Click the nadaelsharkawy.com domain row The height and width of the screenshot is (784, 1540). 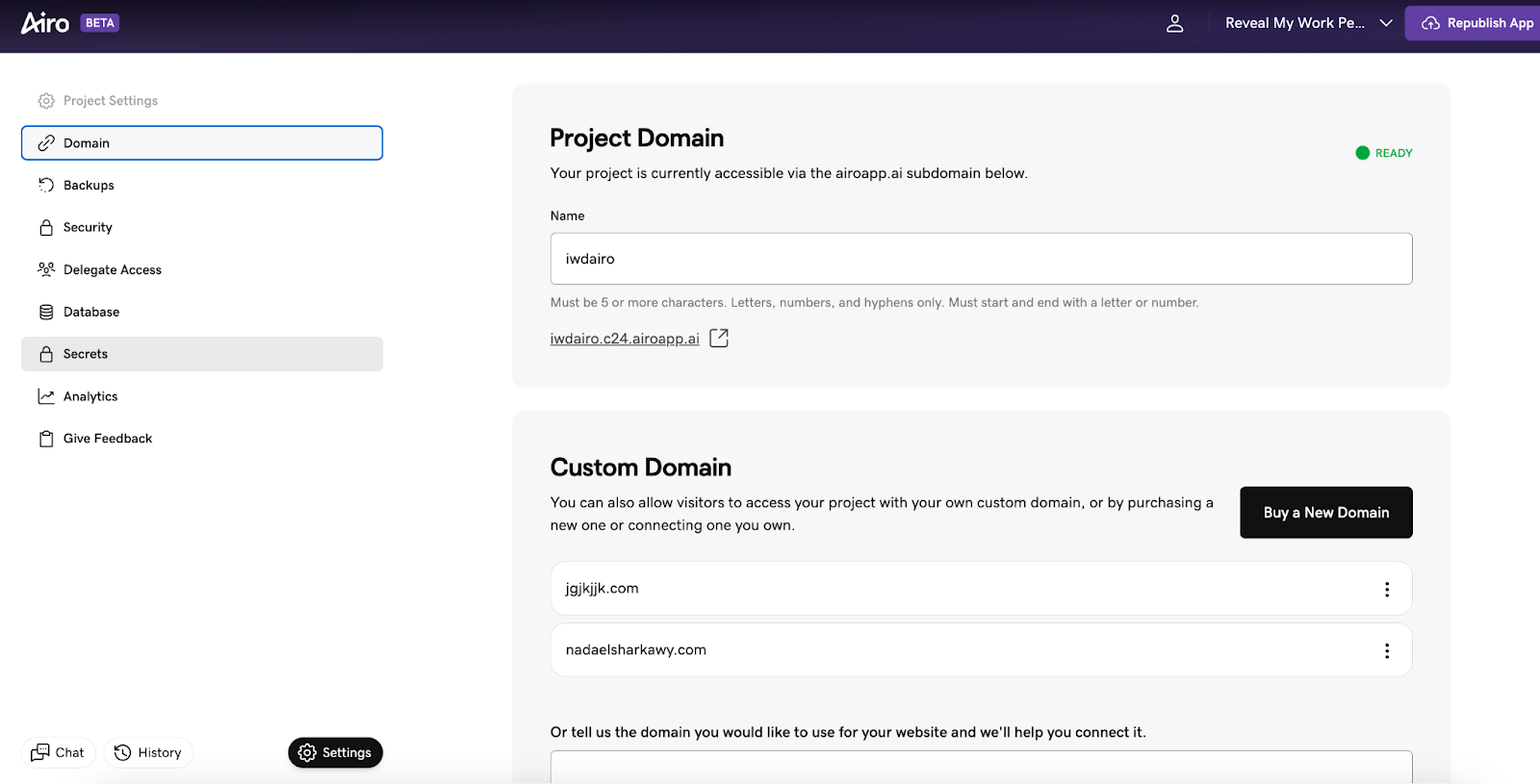981,650
